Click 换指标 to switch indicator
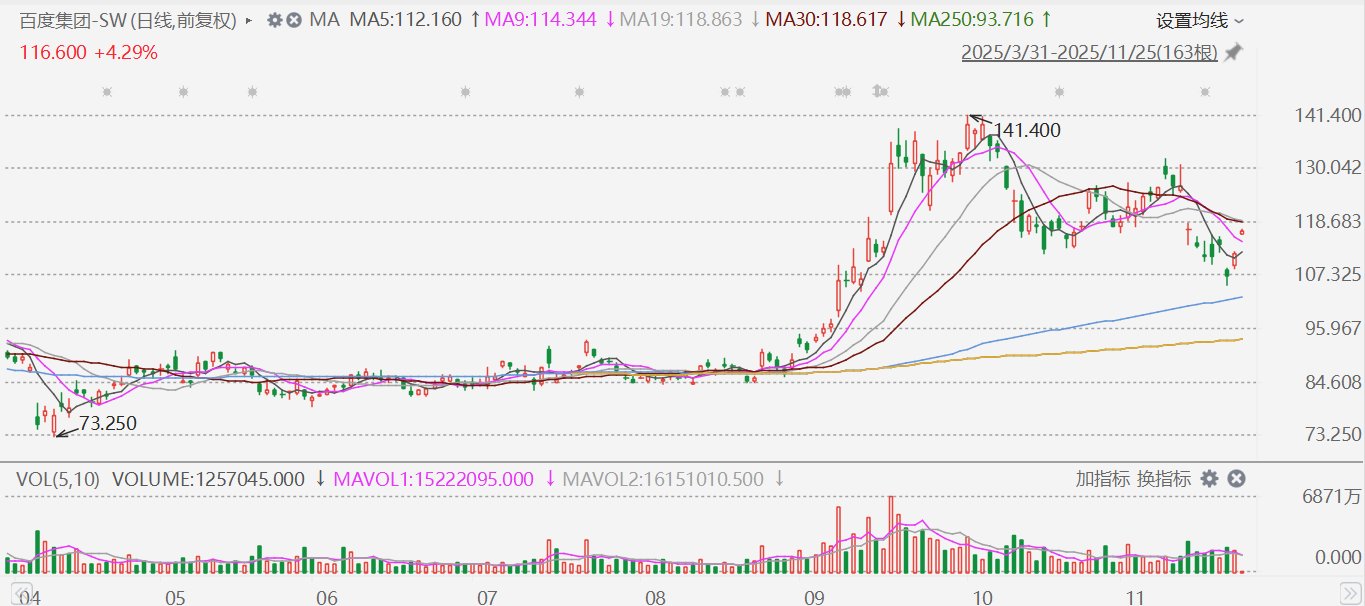 (x=1163, y=479)
